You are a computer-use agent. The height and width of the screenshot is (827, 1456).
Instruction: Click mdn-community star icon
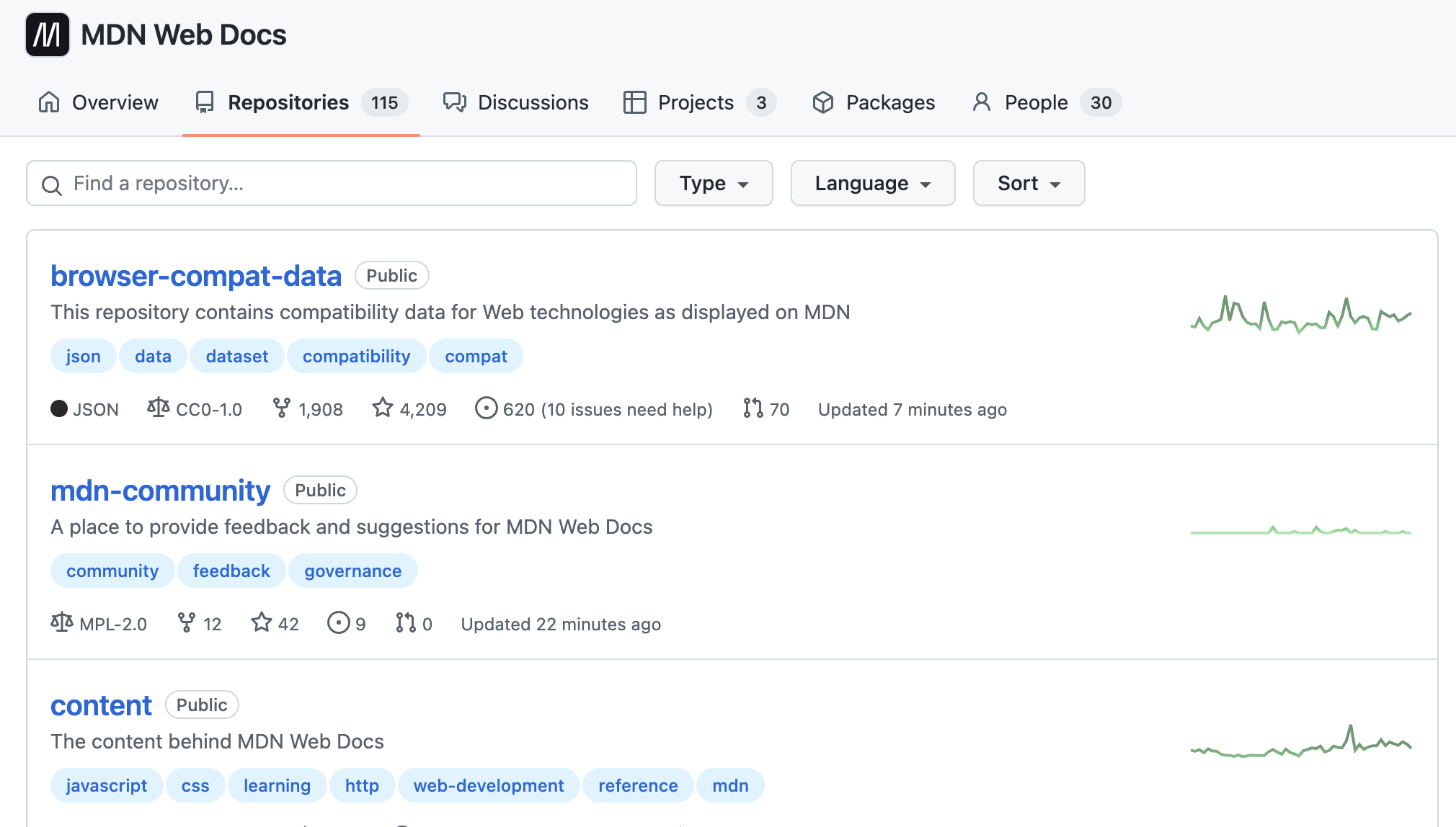point(262,622)
